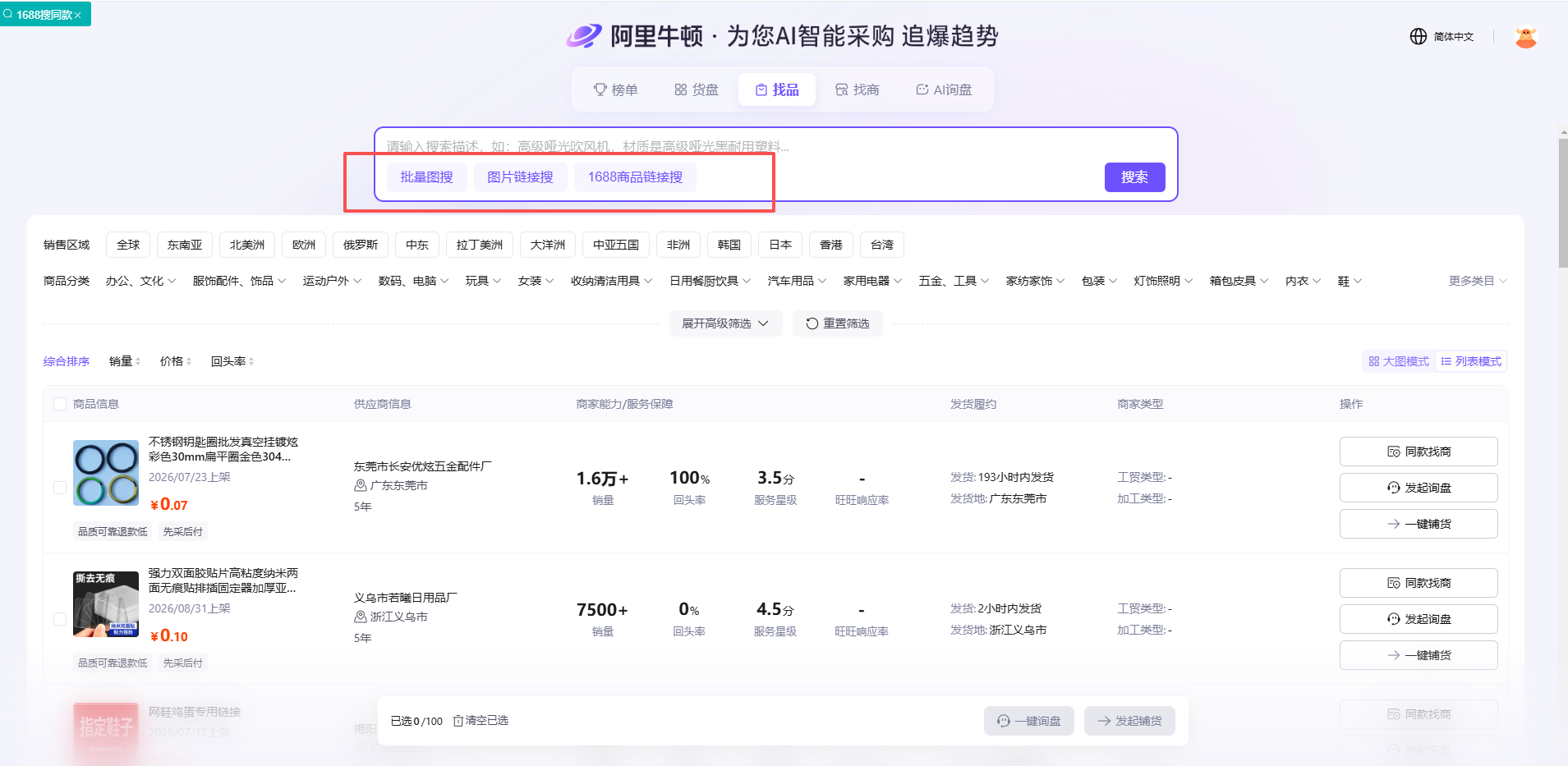Viewport: 1568px width, 766px height.
Task: Switch to 列表模式 list view
Action: click(1471, 361)
